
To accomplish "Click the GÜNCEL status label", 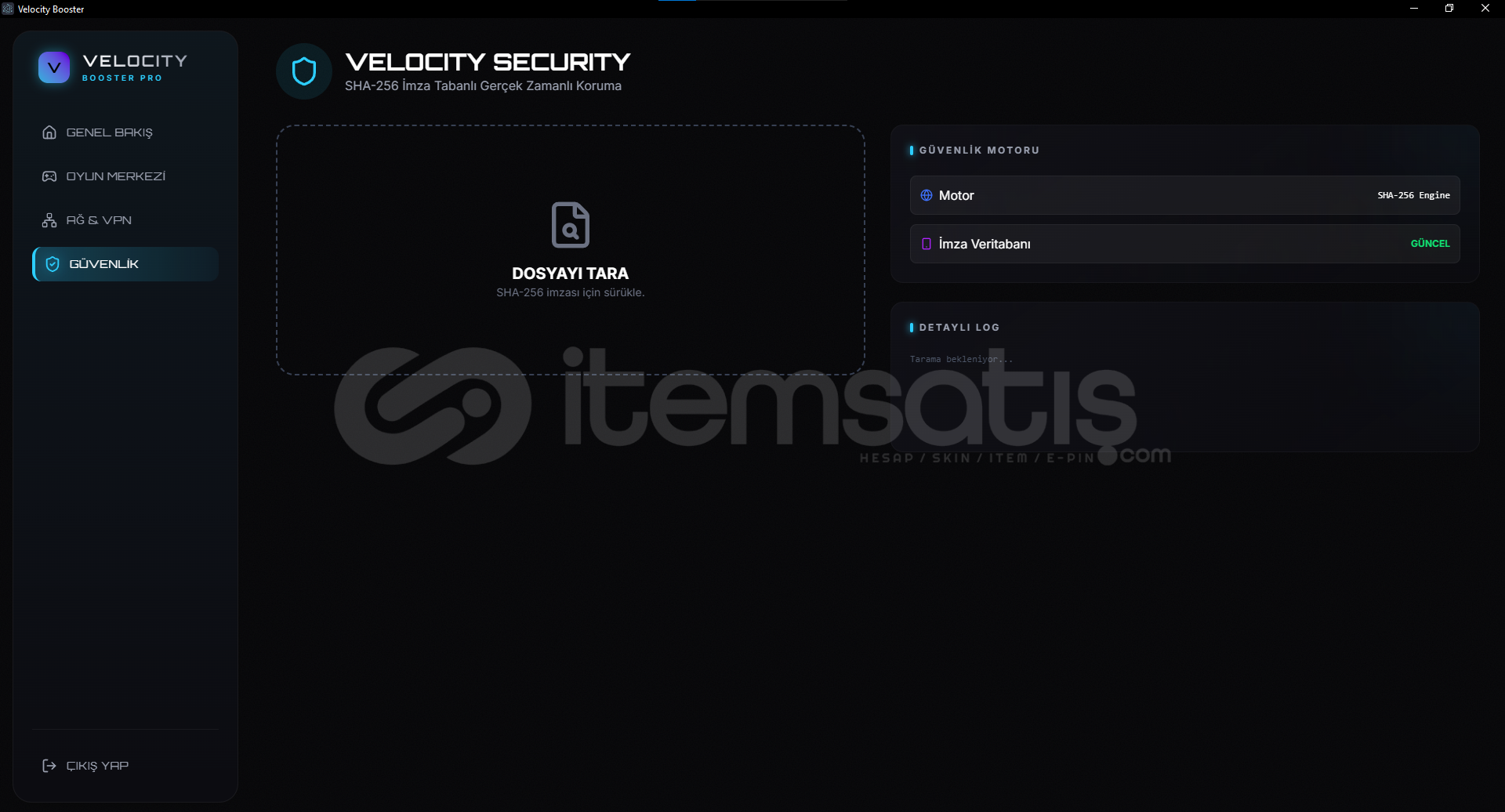I will pyautogui.click(x=1430, y=244).
